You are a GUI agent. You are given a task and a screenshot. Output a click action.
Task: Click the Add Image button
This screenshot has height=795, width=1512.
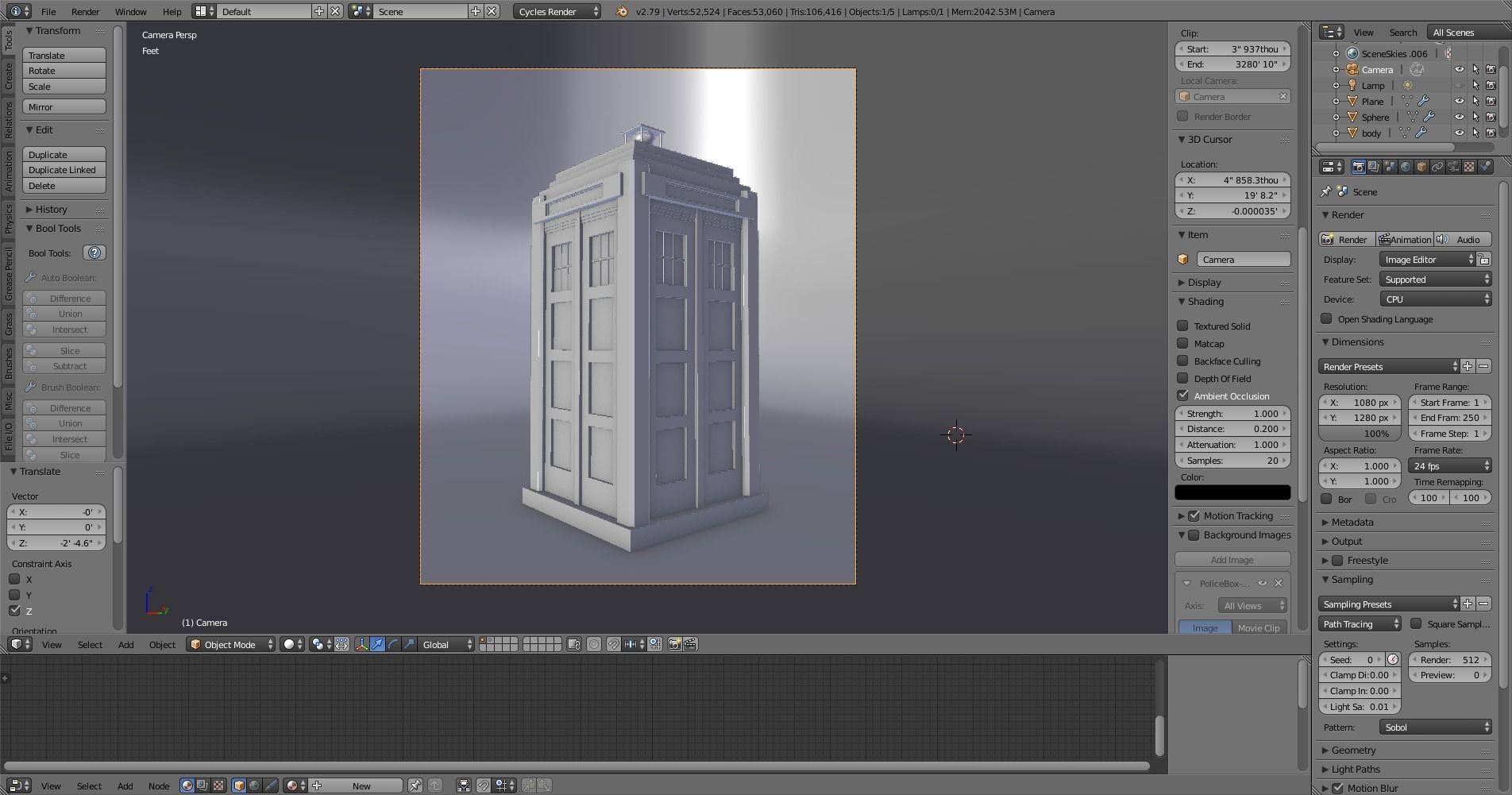1232,559
